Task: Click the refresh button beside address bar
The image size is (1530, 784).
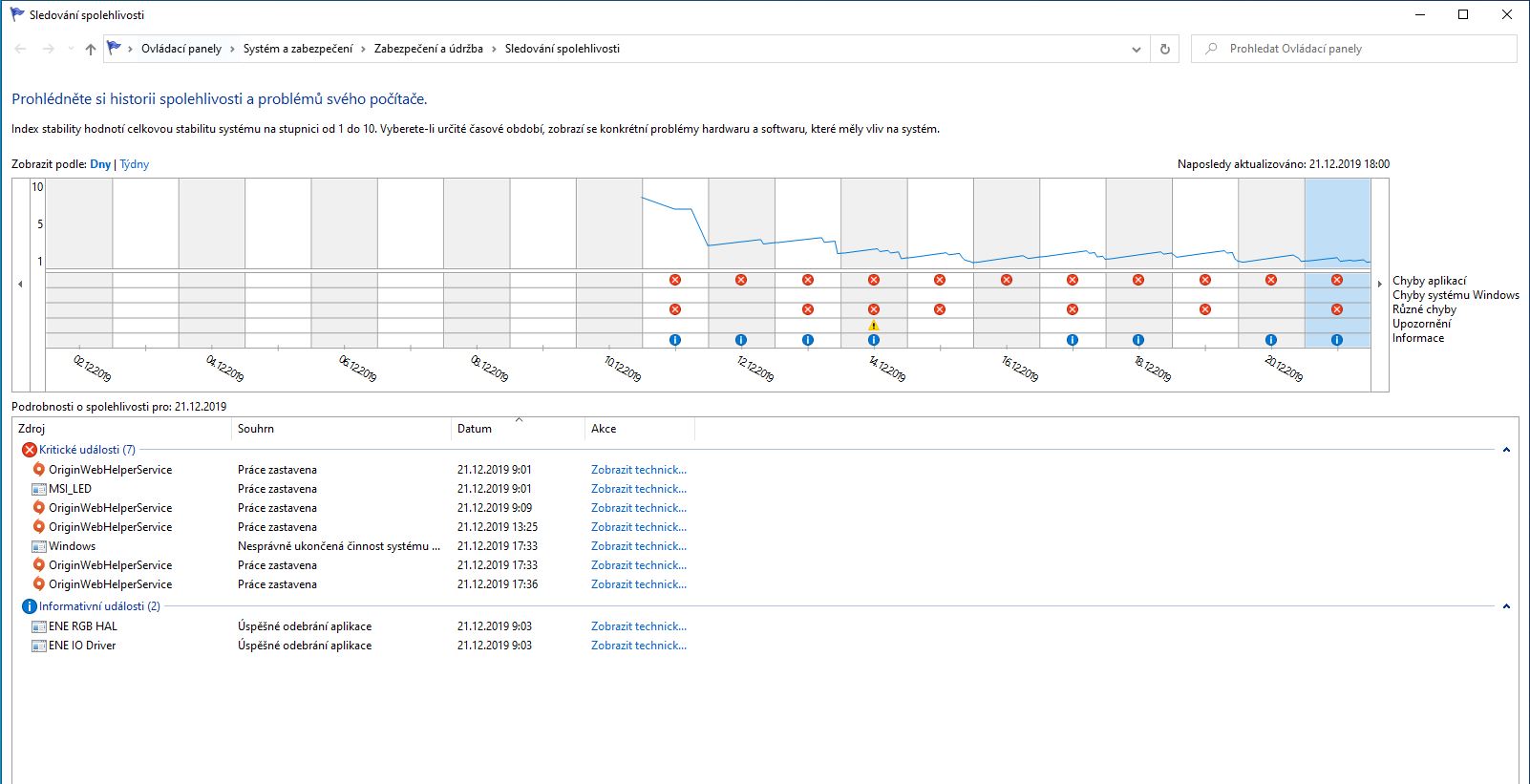Action: tap(1164, 49)
